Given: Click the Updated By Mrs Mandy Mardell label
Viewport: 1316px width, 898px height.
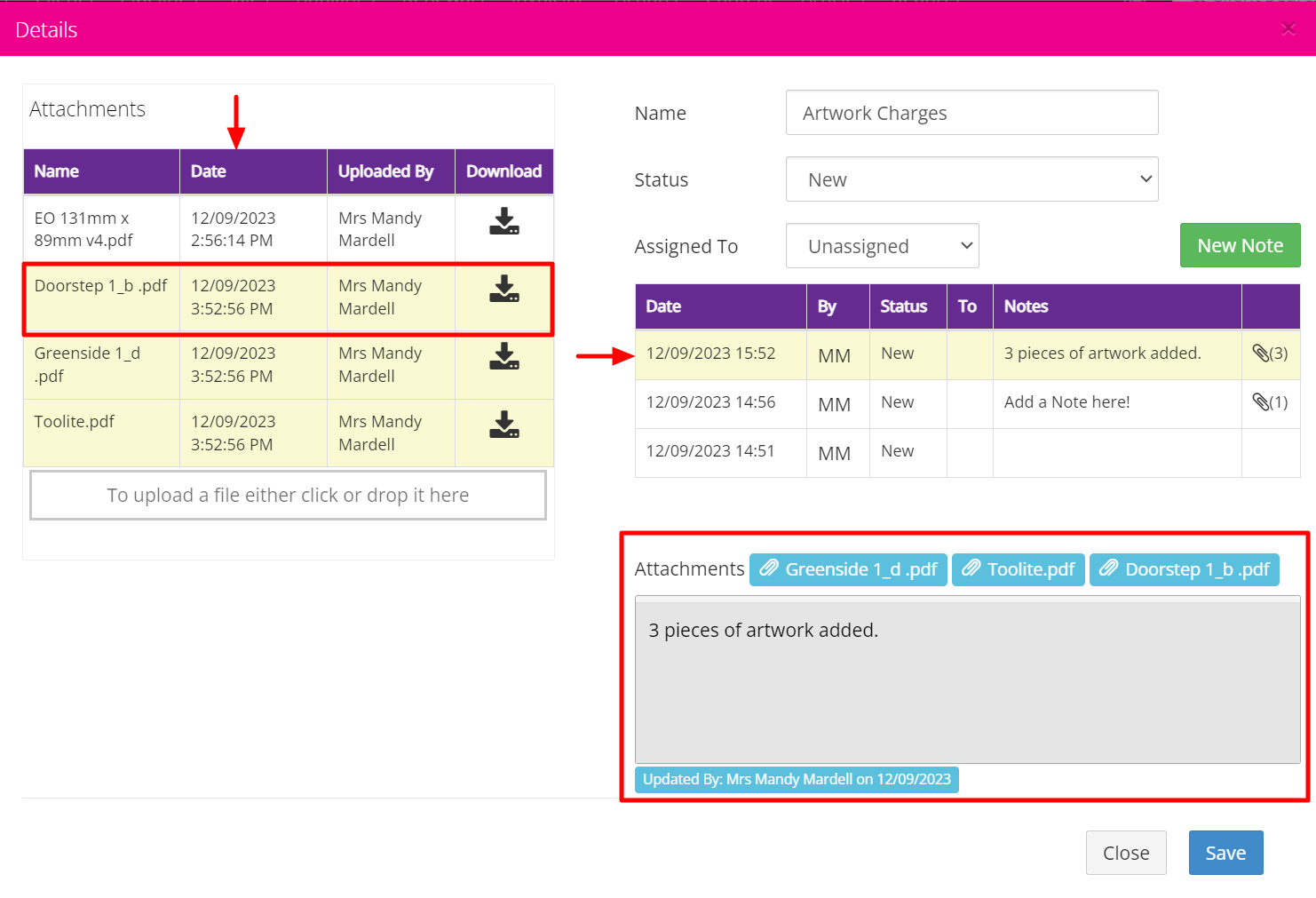Looking at the screenshot, I should point(797,779).
